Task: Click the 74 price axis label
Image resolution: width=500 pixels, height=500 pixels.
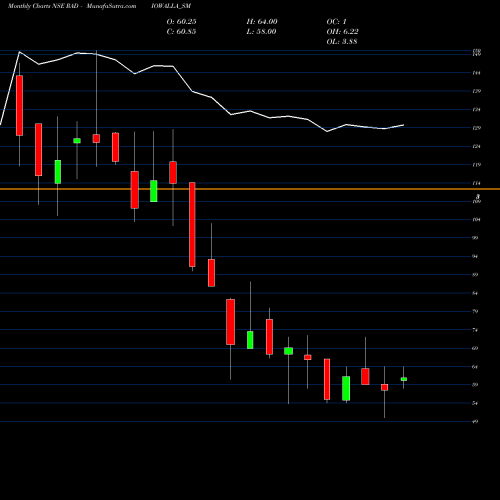Action: tap(475, 330)
